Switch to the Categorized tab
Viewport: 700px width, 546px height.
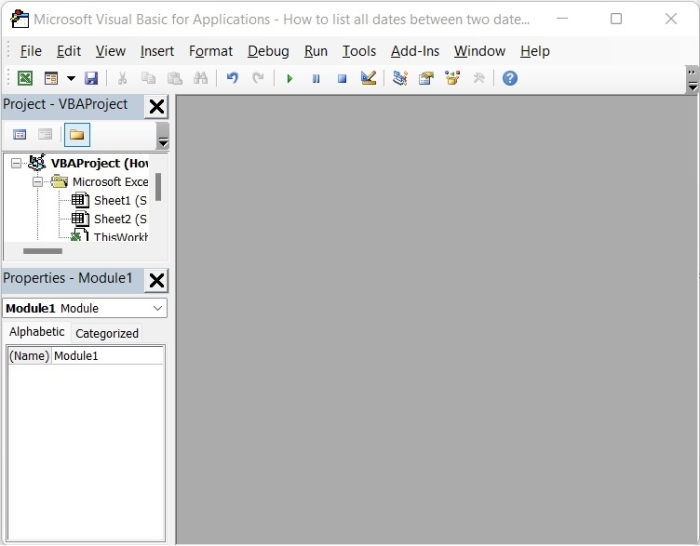(107, 333)
